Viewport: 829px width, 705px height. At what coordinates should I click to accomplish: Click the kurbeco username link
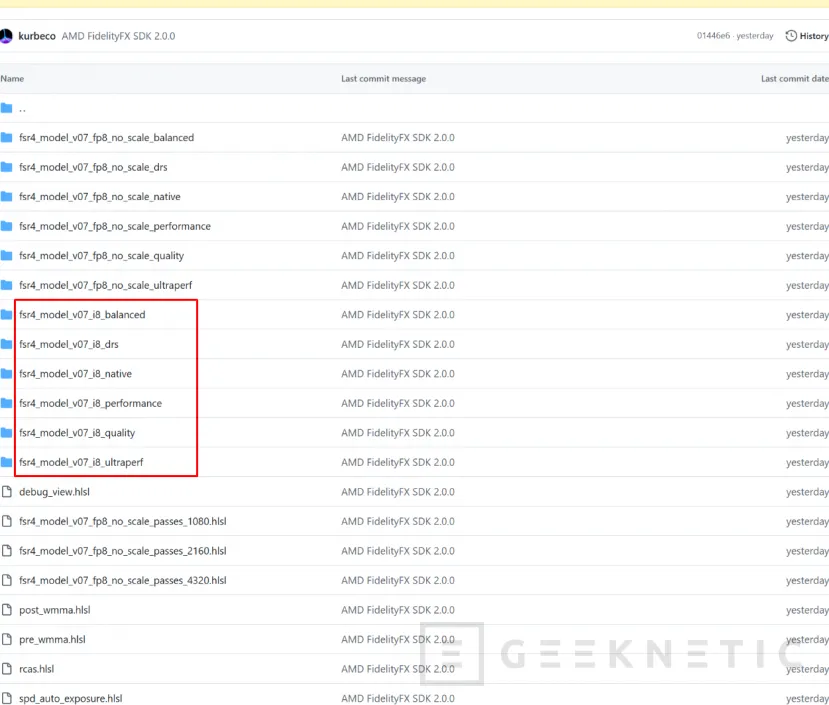pyautogui.click(x=37, y=36)
